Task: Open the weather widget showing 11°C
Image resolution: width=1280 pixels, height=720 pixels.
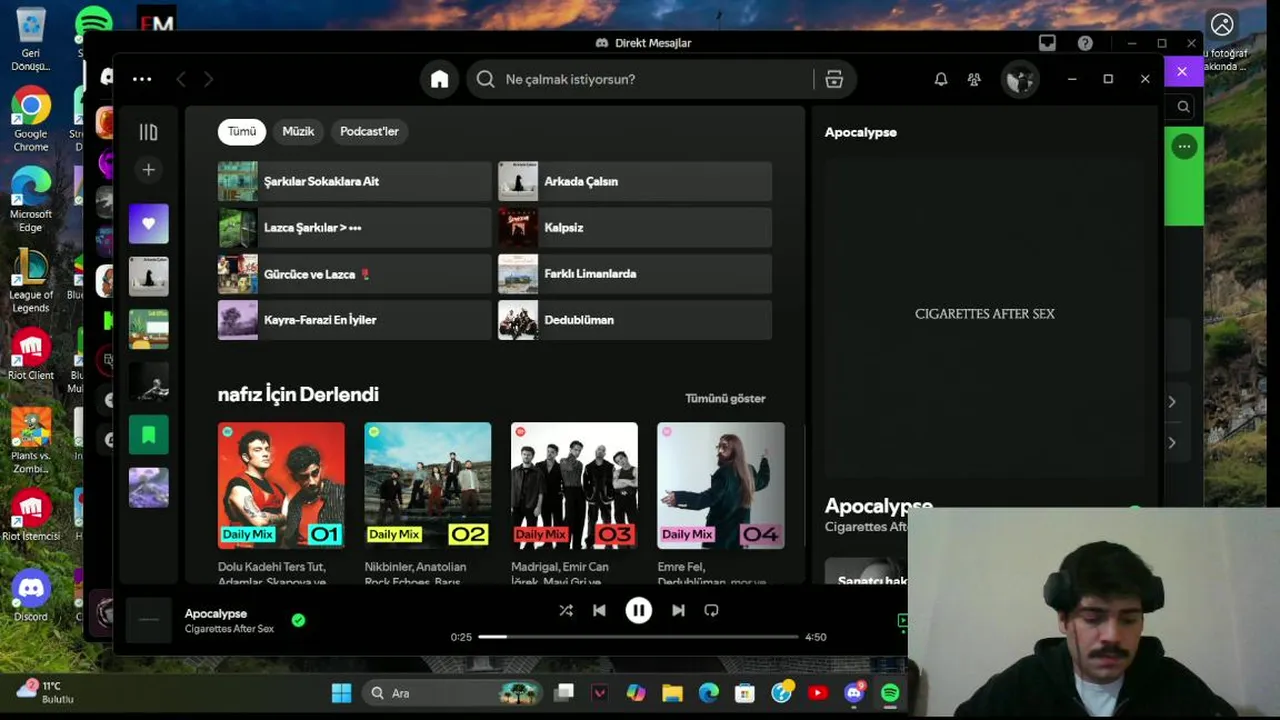Action: click(x=47, y=692)
